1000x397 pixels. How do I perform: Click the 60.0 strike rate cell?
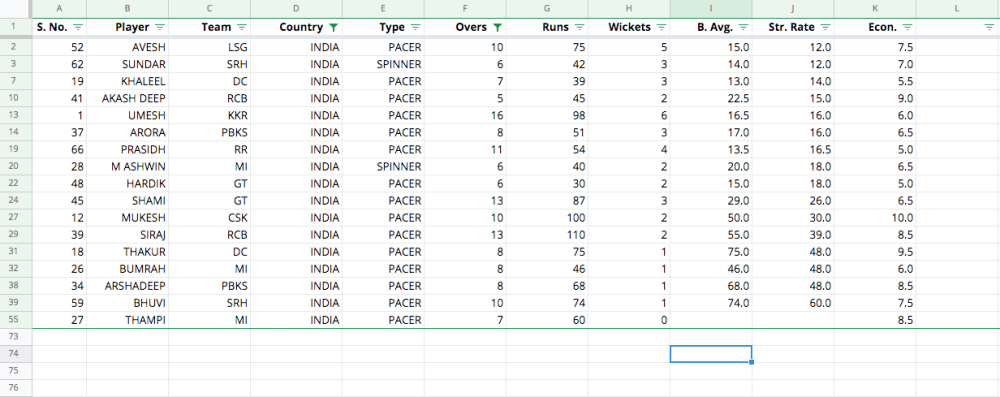[x=793, y=303]
